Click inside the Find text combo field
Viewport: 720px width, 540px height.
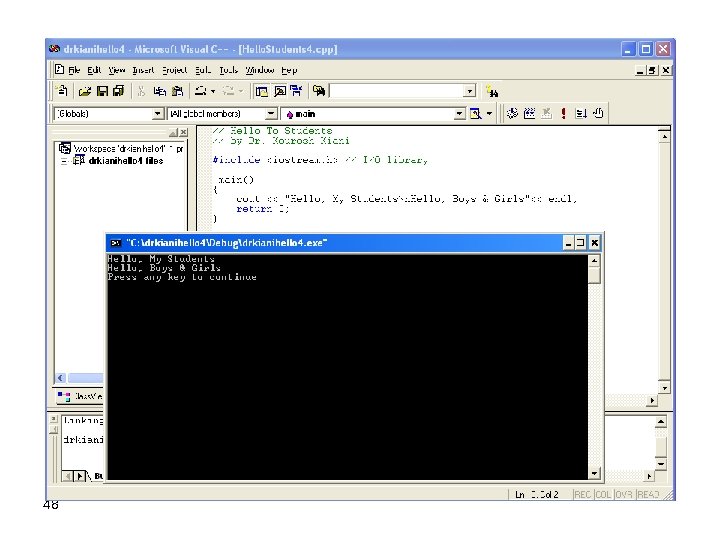tap(397, 91)
